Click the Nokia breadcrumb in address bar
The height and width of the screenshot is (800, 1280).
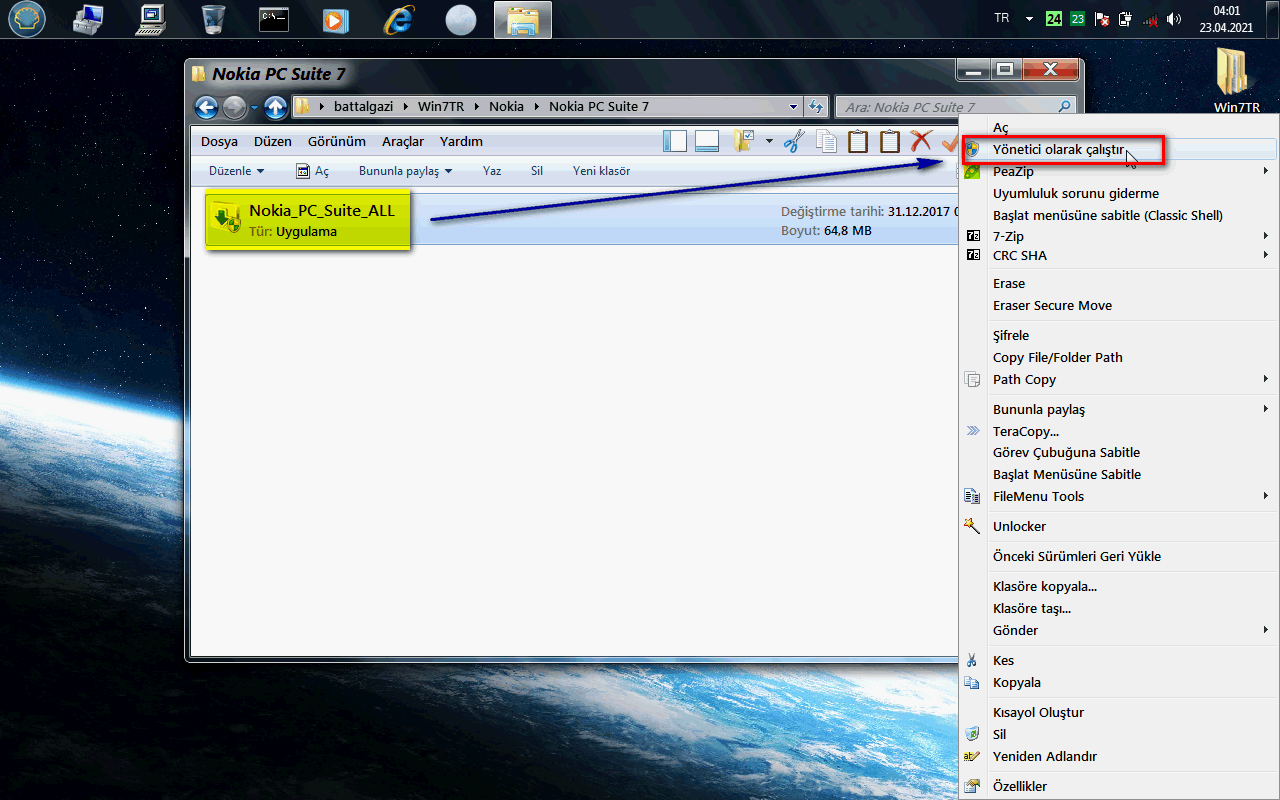point(506,107)
